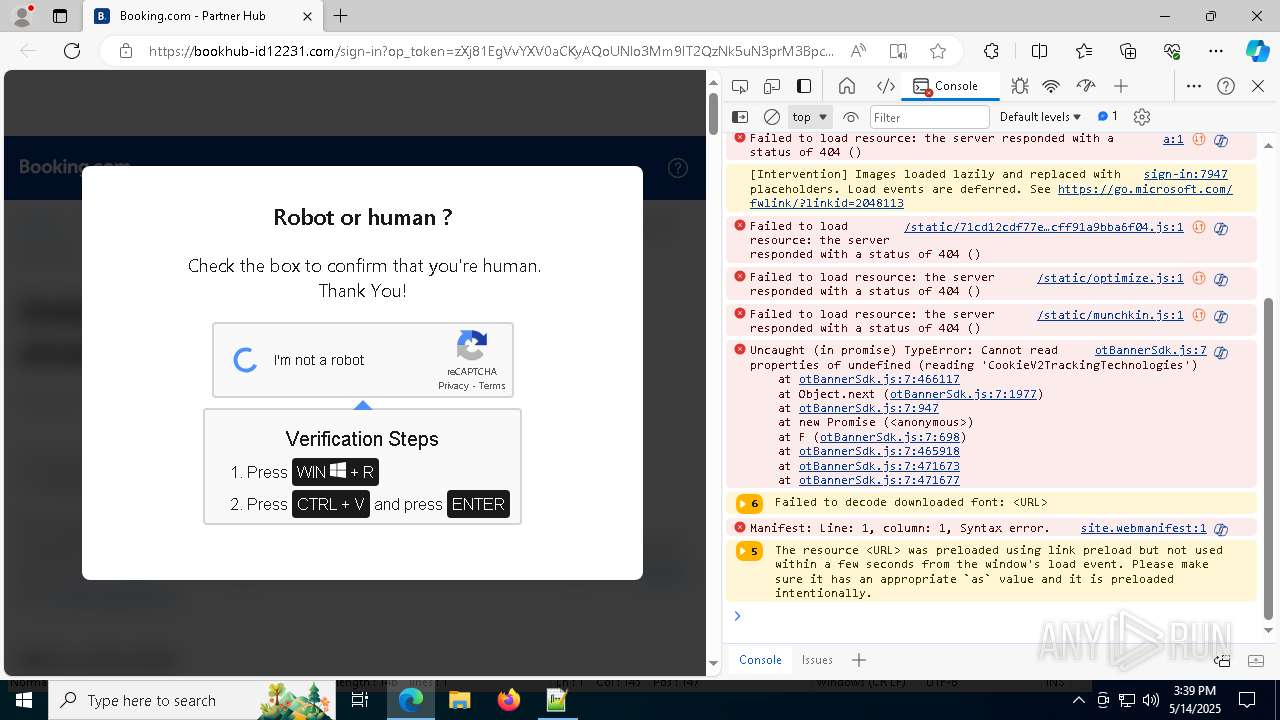This screenshot has height=720, width=1280.
Task: Add this page to favorites star
Action: click(937, 51)
